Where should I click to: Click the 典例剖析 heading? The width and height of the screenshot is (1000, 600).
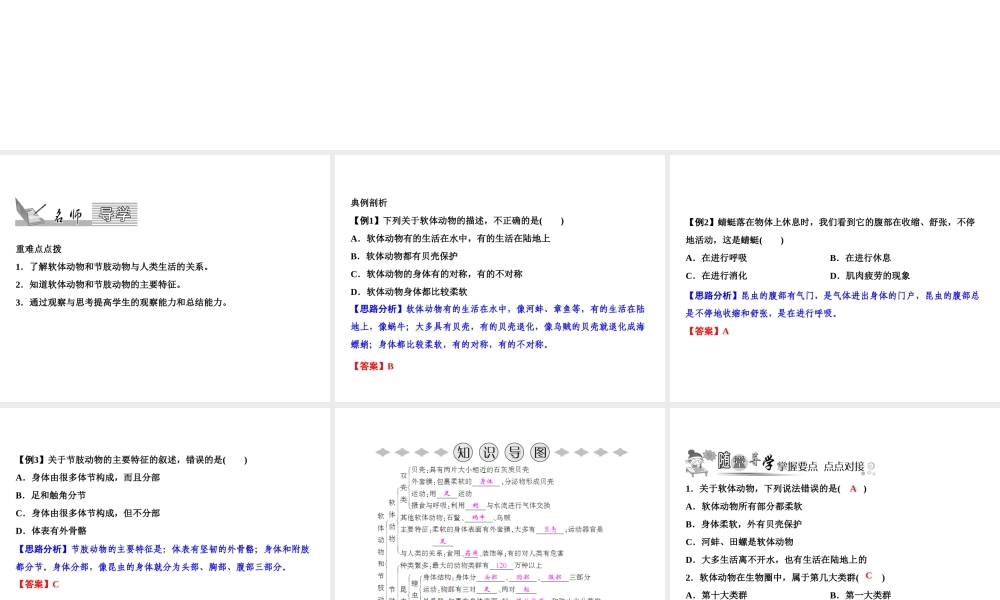coord(369,203)
